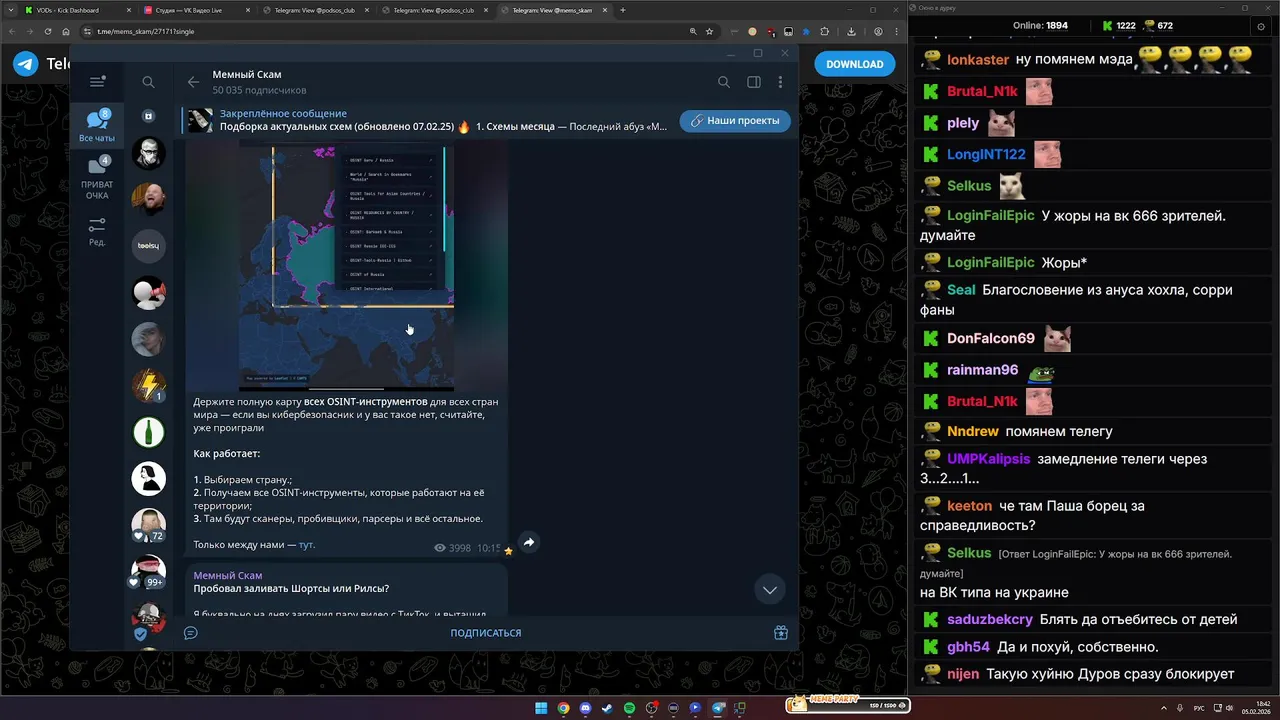Viewport: 1280px width, 720px height.
Task: Follow the тут. link in the post
Action: [x=307, y=545]
